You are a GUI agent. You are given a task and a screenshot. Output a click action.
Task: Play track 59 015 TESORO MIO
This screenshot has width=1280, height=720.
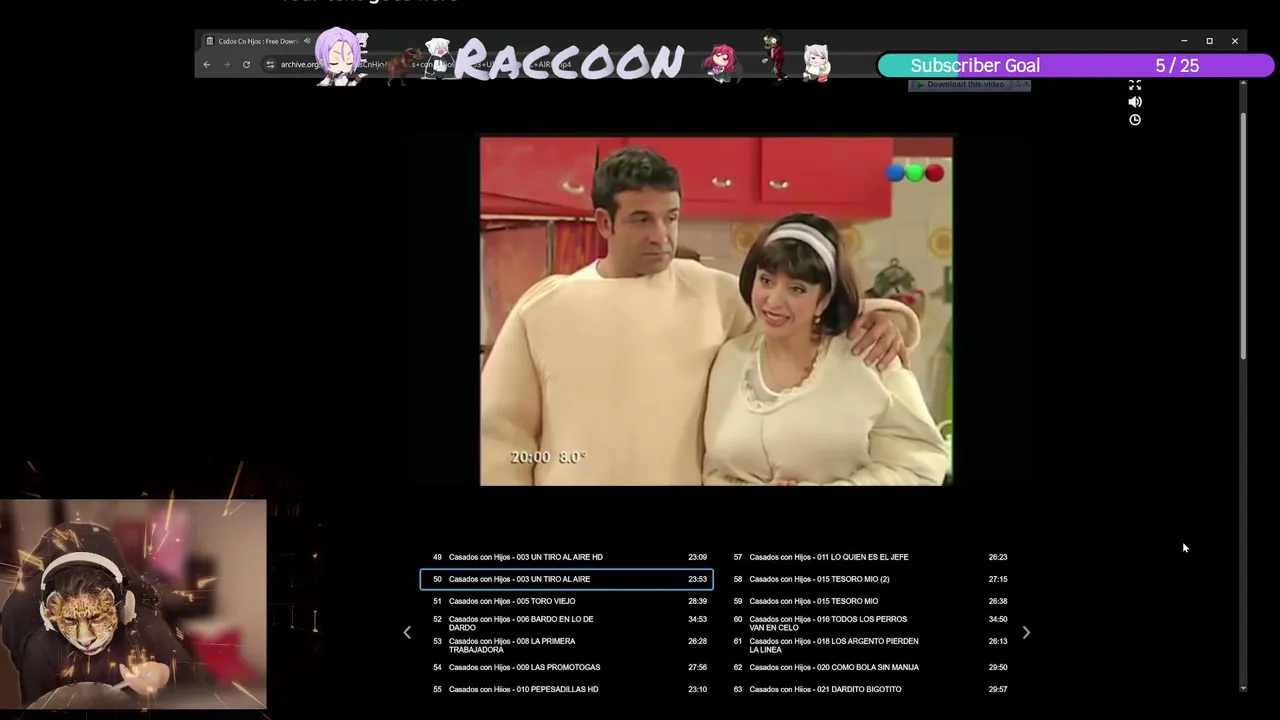pyautogui.click(x=870, y=601)
